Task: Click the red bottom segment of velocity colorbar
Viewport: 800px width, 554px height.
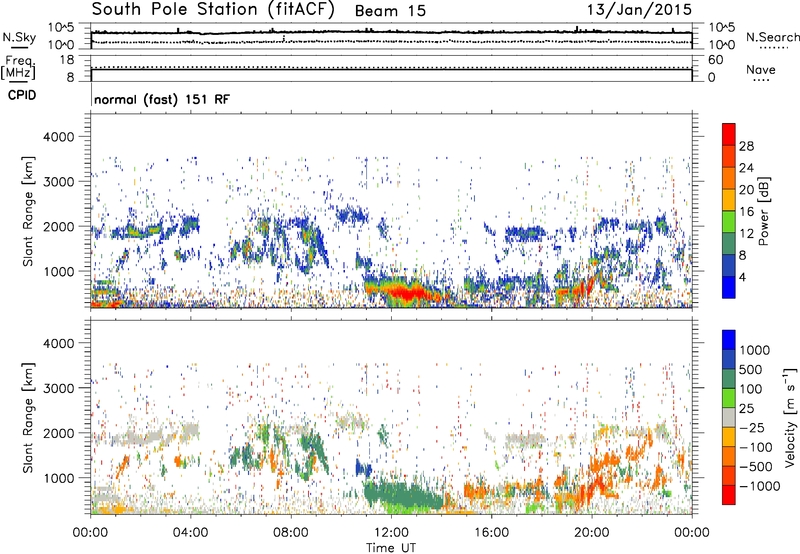Action: tap(729, 495)
